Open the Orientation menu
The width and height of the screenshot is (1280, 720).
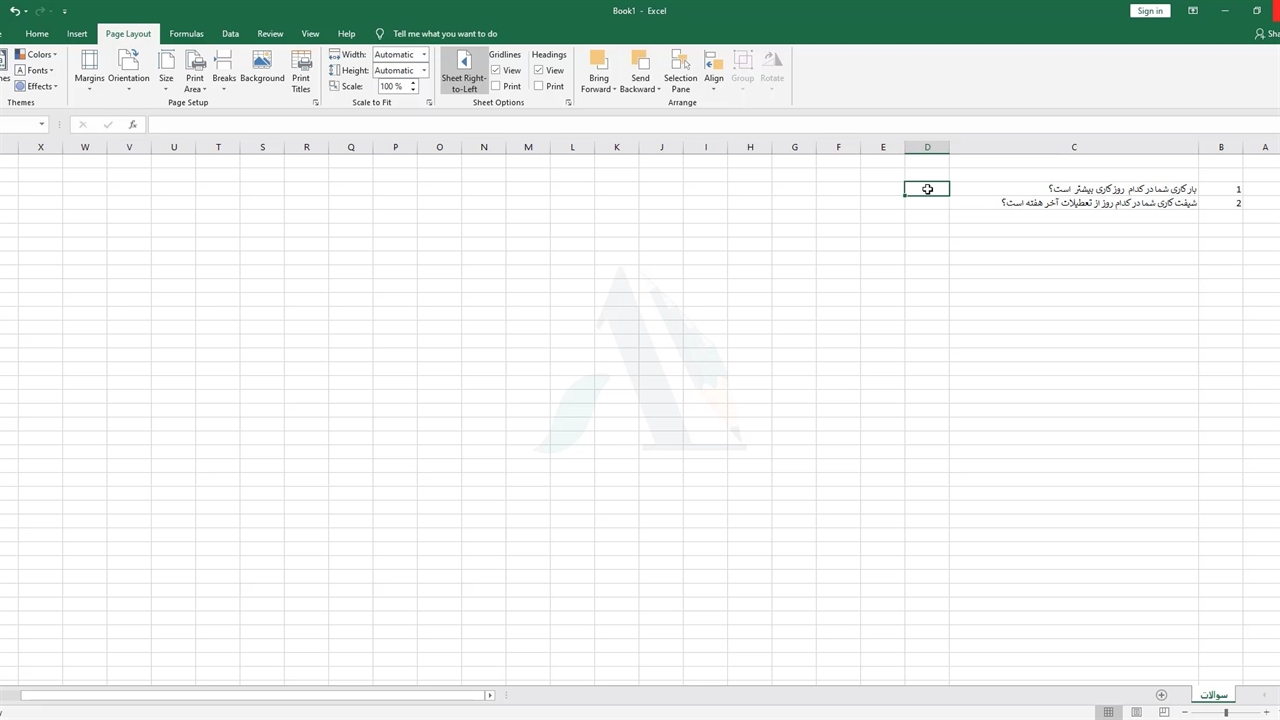point(128,69)
